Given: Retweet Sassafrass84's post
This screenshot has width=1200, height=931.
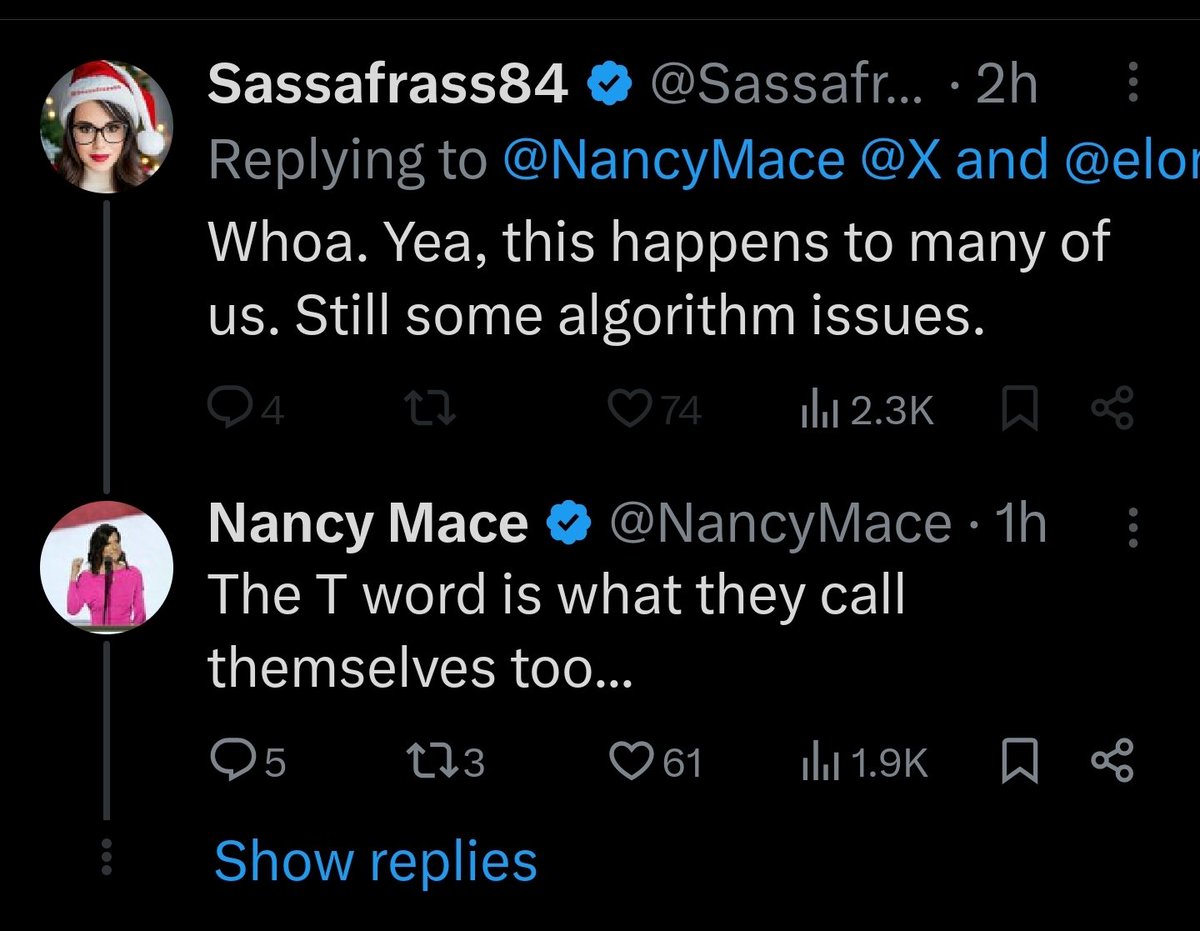Looking at the screenshot, I should (x=433, y=408).
